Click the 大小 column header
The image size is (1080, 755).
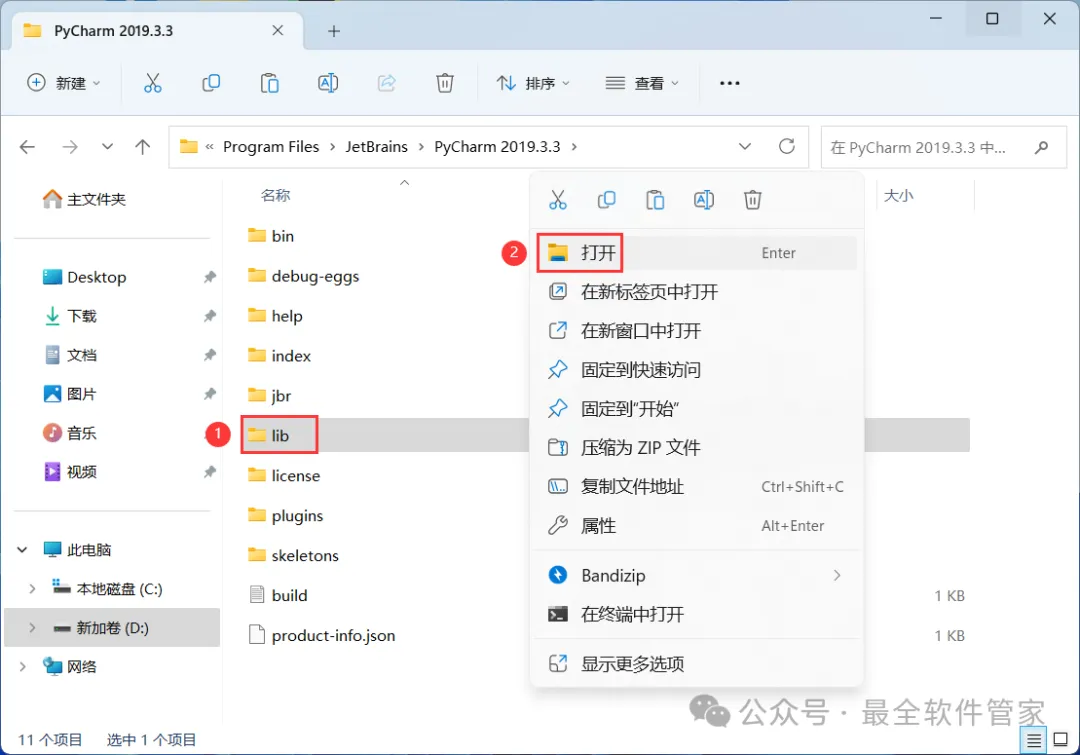899,196
